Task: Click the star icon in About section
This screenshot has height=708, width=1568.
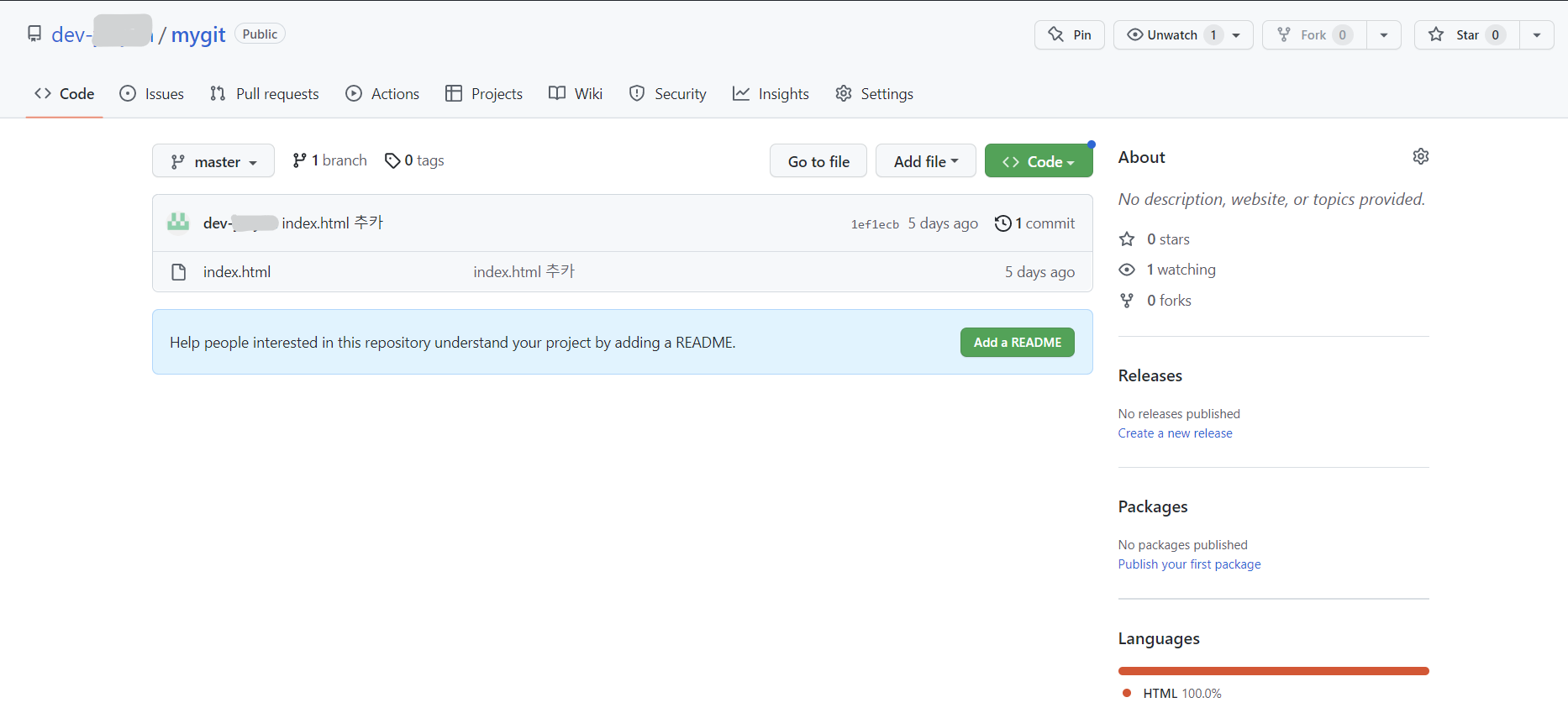Action: [1127, 239]
